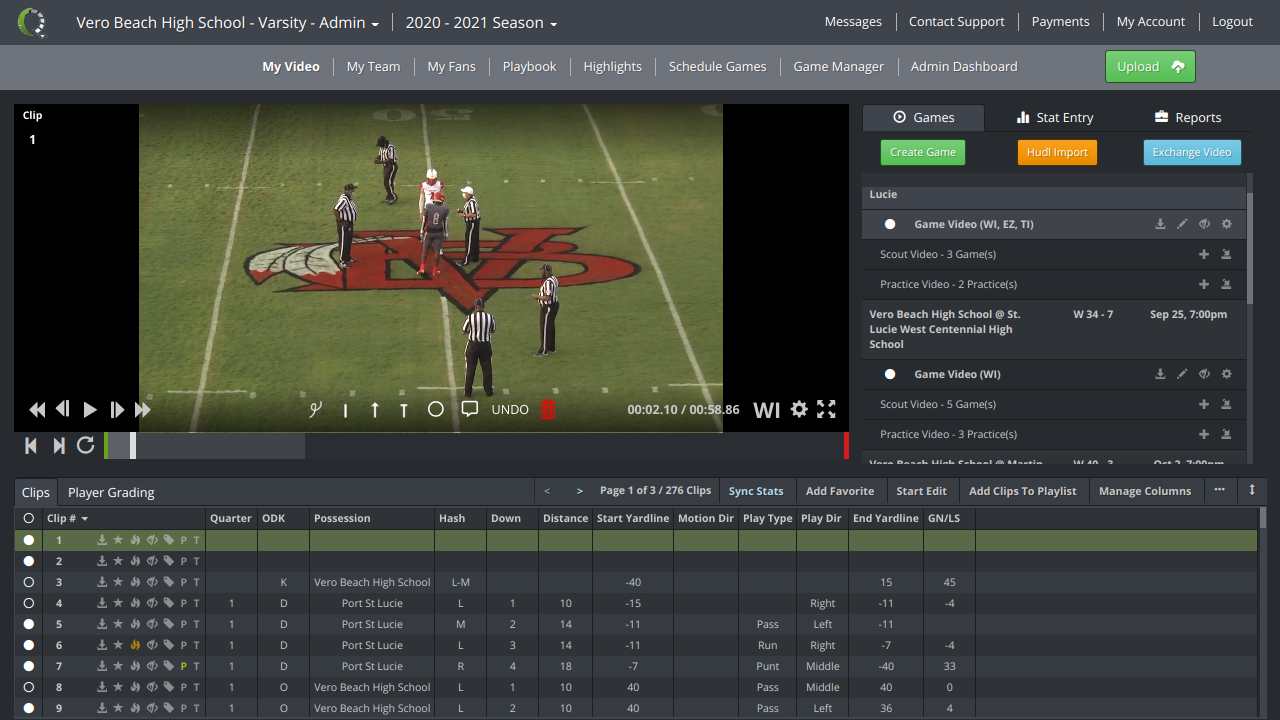The image size is (1280, 720).
Task: Click the green Upload button
Action: click(1150, 66)
